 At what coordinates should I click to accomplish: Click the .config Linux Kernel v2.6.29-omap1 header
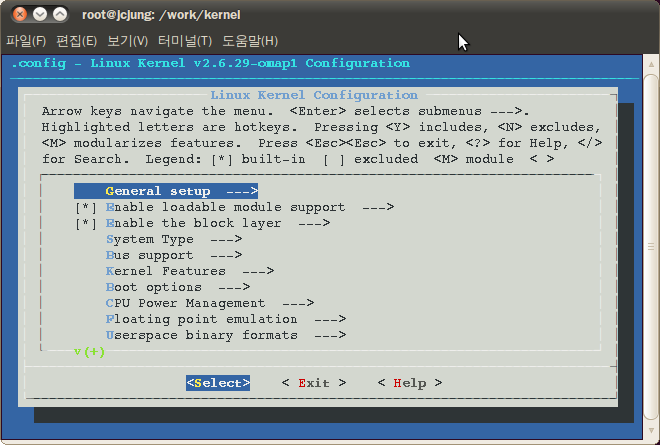[x=210, y=63]
